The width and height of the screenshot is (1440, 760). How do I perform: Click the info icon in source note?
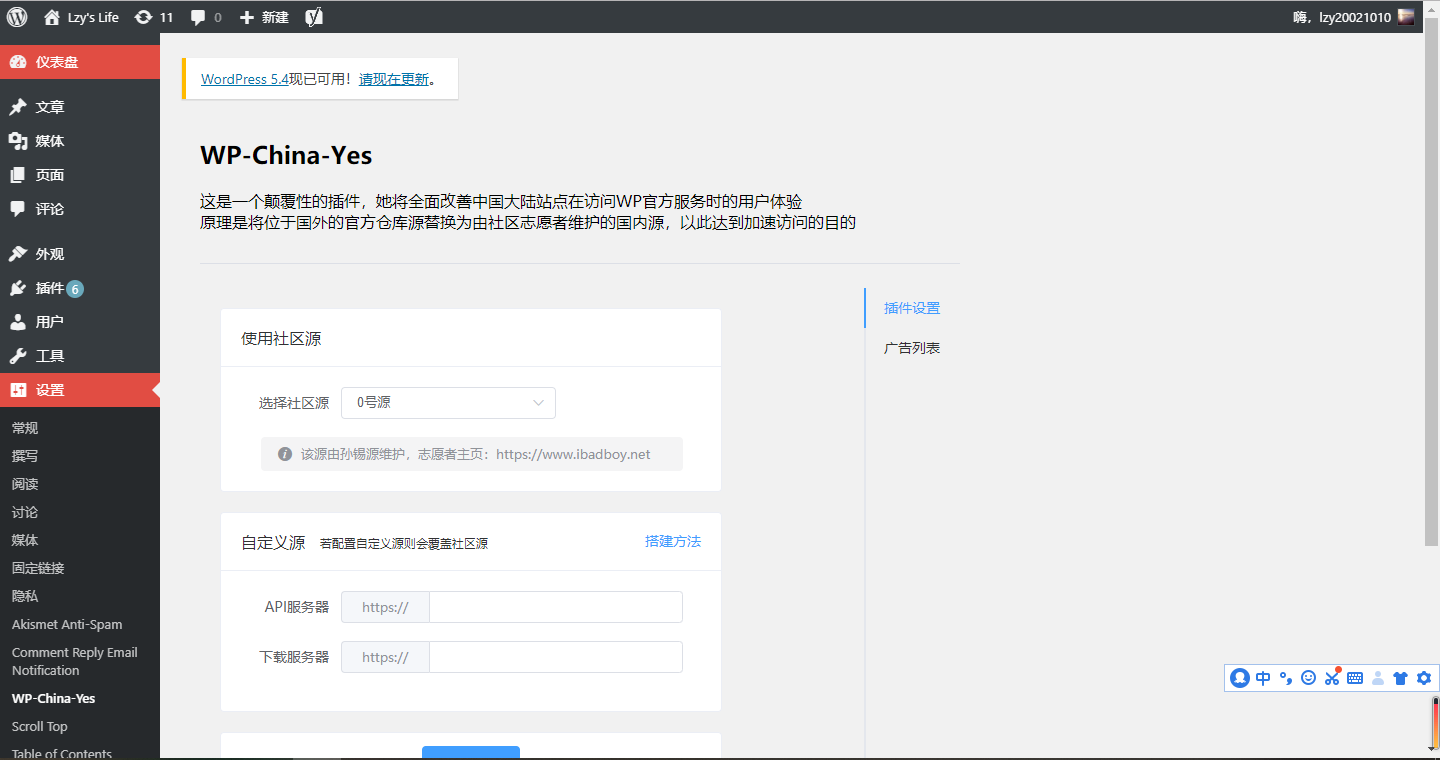tap(285, 454)
